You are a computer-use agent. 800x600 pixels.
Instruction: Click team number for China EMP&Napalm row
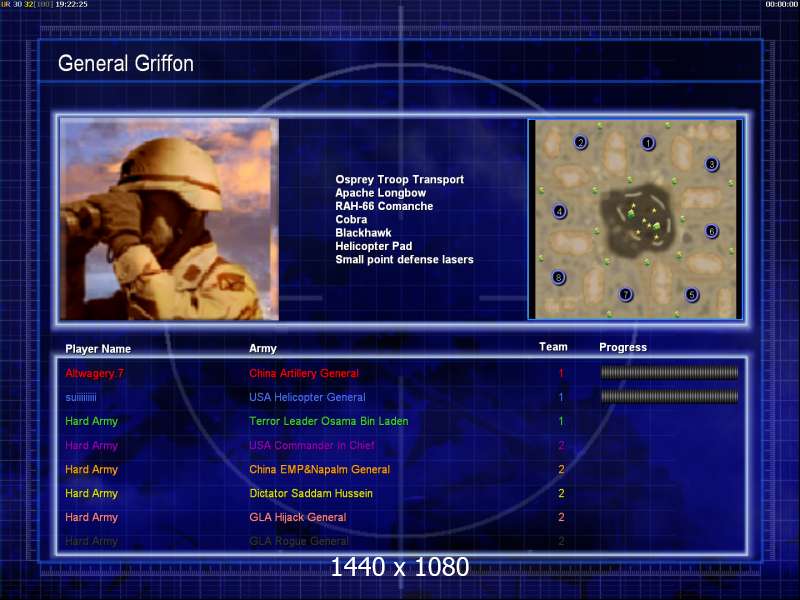click(561, 469)
